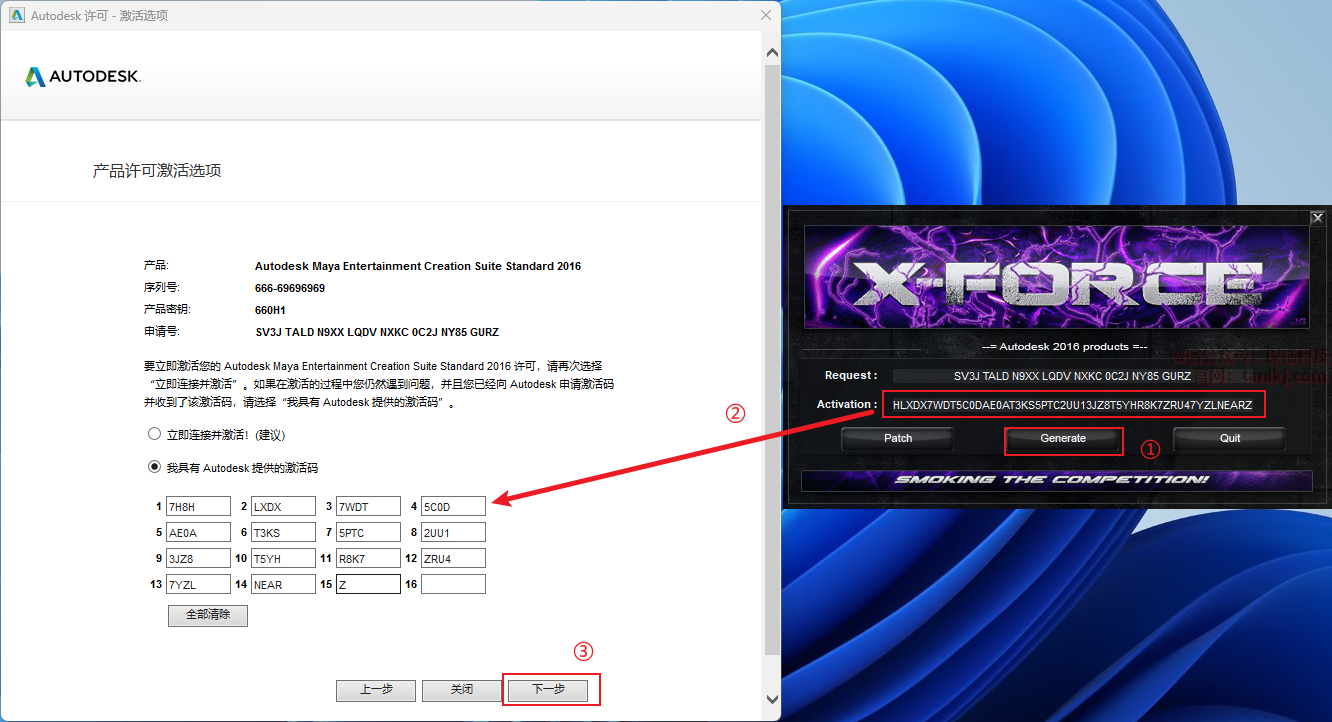Click the 关闭 button
The height and width of the screenshot is (722, 1332).
click(461, 690)
